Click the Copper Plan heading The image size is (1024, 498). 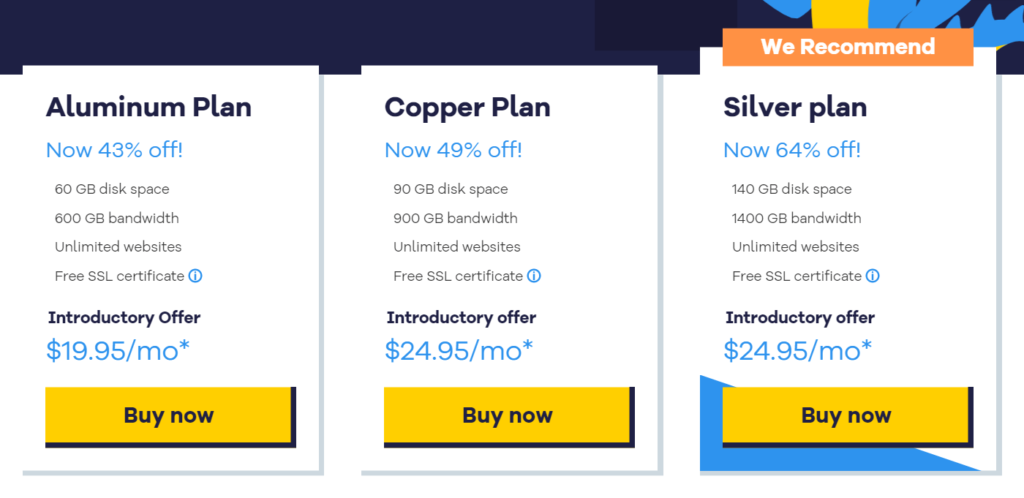467,107
